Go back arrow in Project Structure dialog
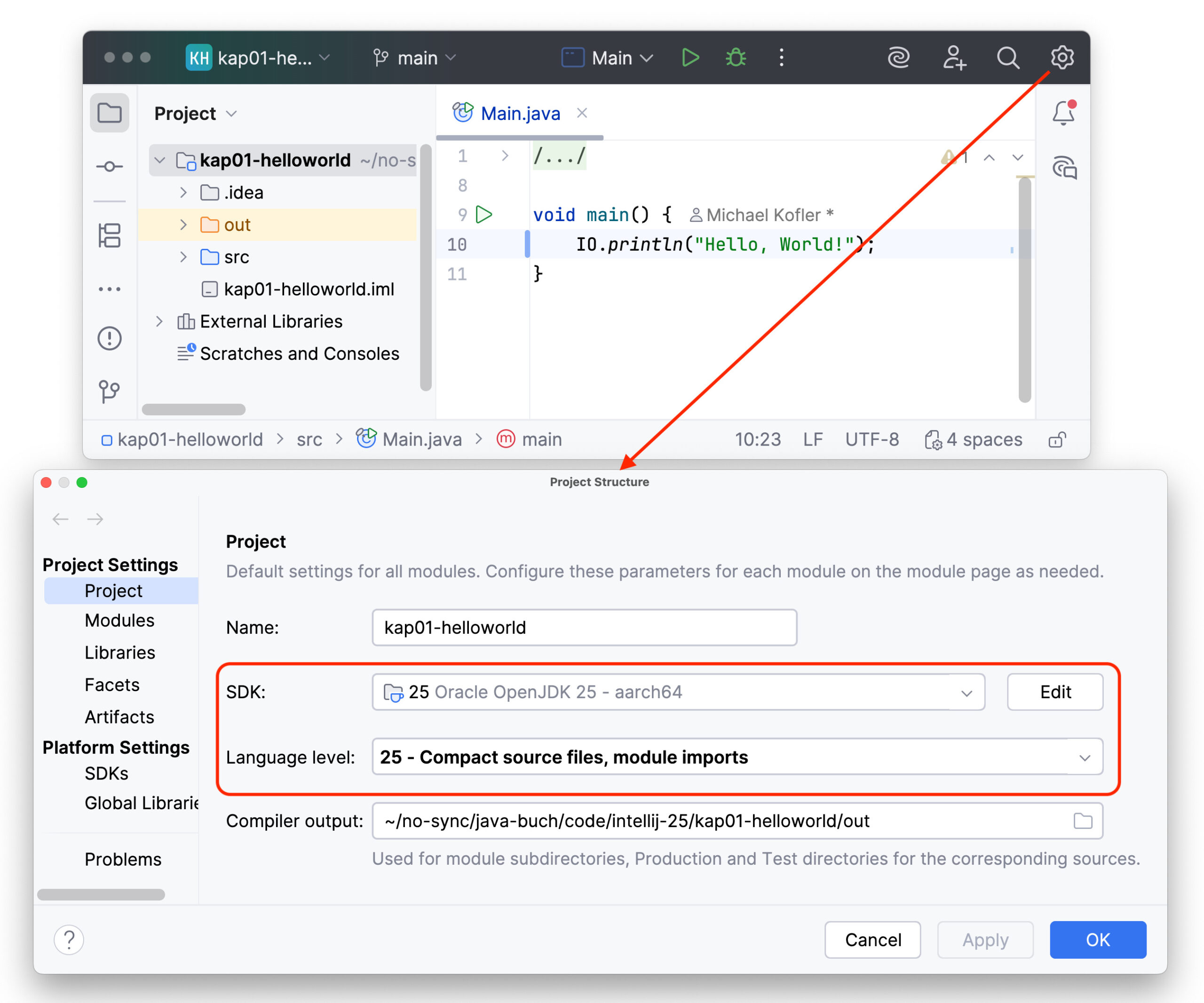Screen dimensions: 1204x1003 (60, 519)
